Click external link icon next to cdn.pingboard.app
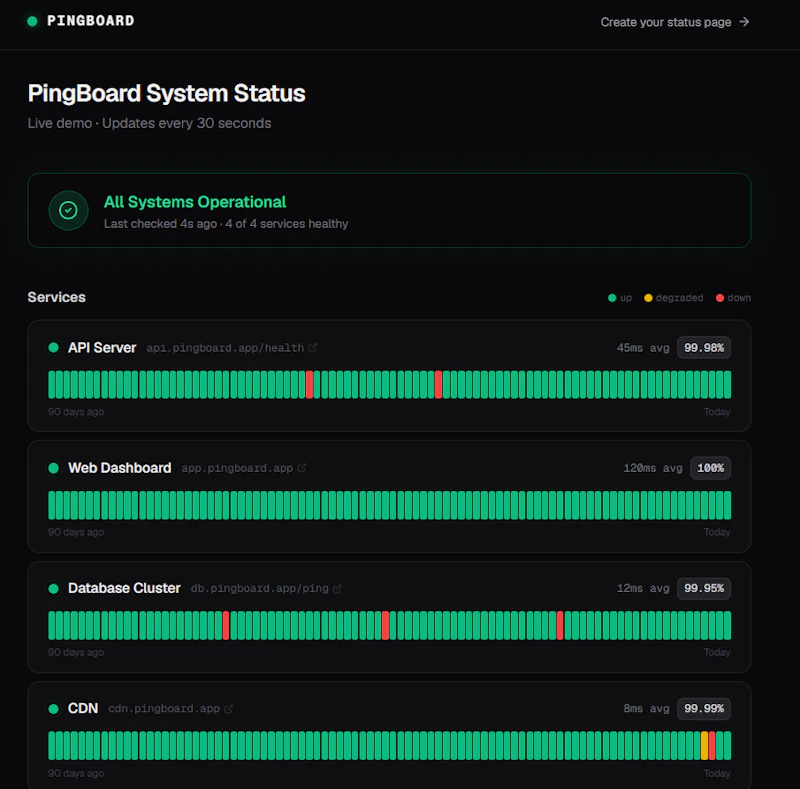The height and width of the screenshot is (789, 800). tap(228, 709)
